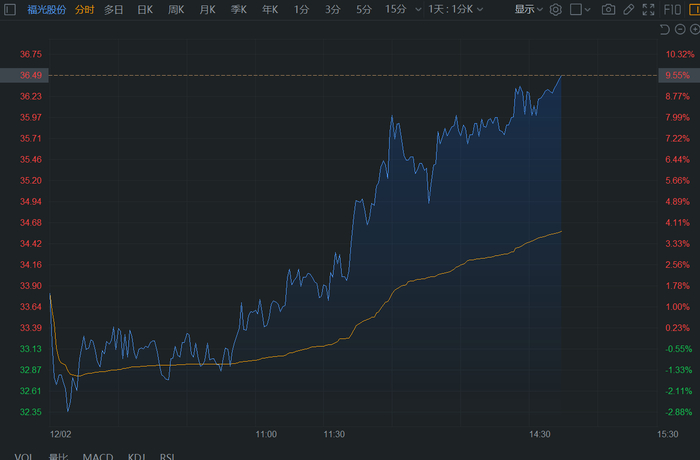The image size is (700, 460).
Task: Take a screenshot with camera icon
Action: pos(609,9)
